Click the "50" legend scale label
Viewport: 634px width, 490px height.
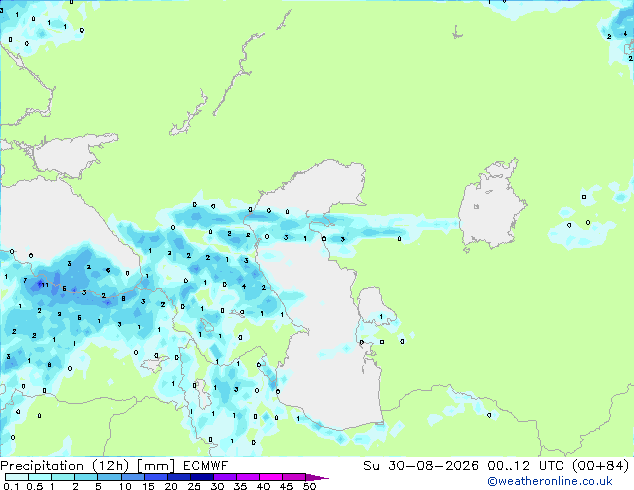coord(309,486)
